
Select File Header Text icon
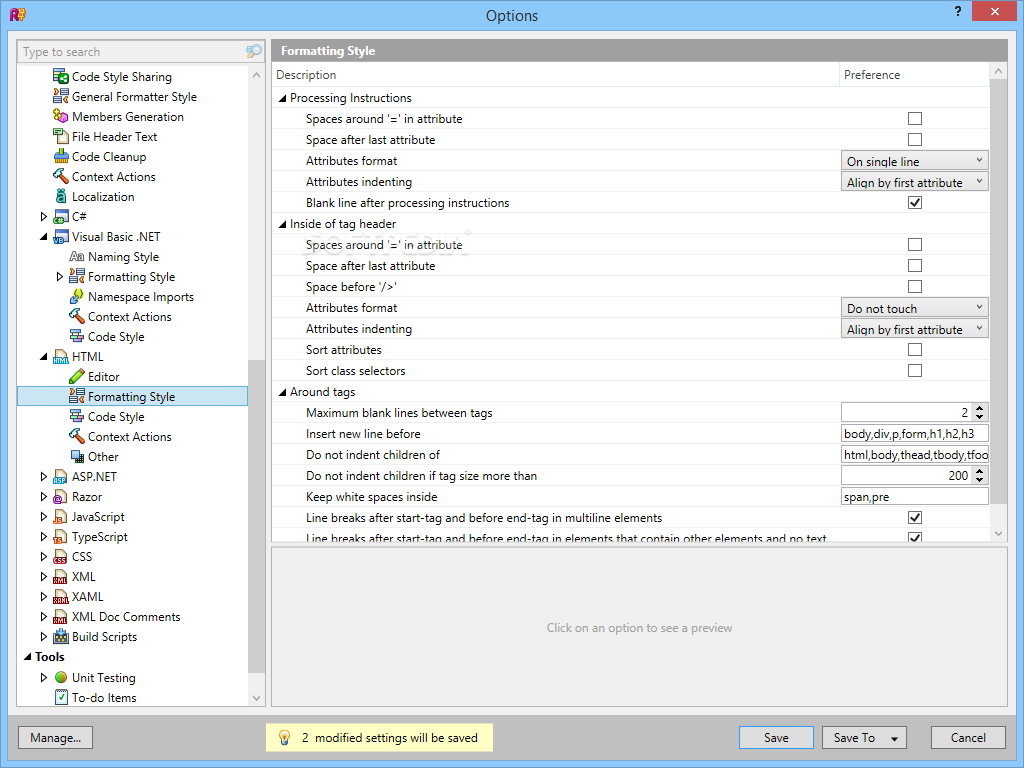click(61, 136)
